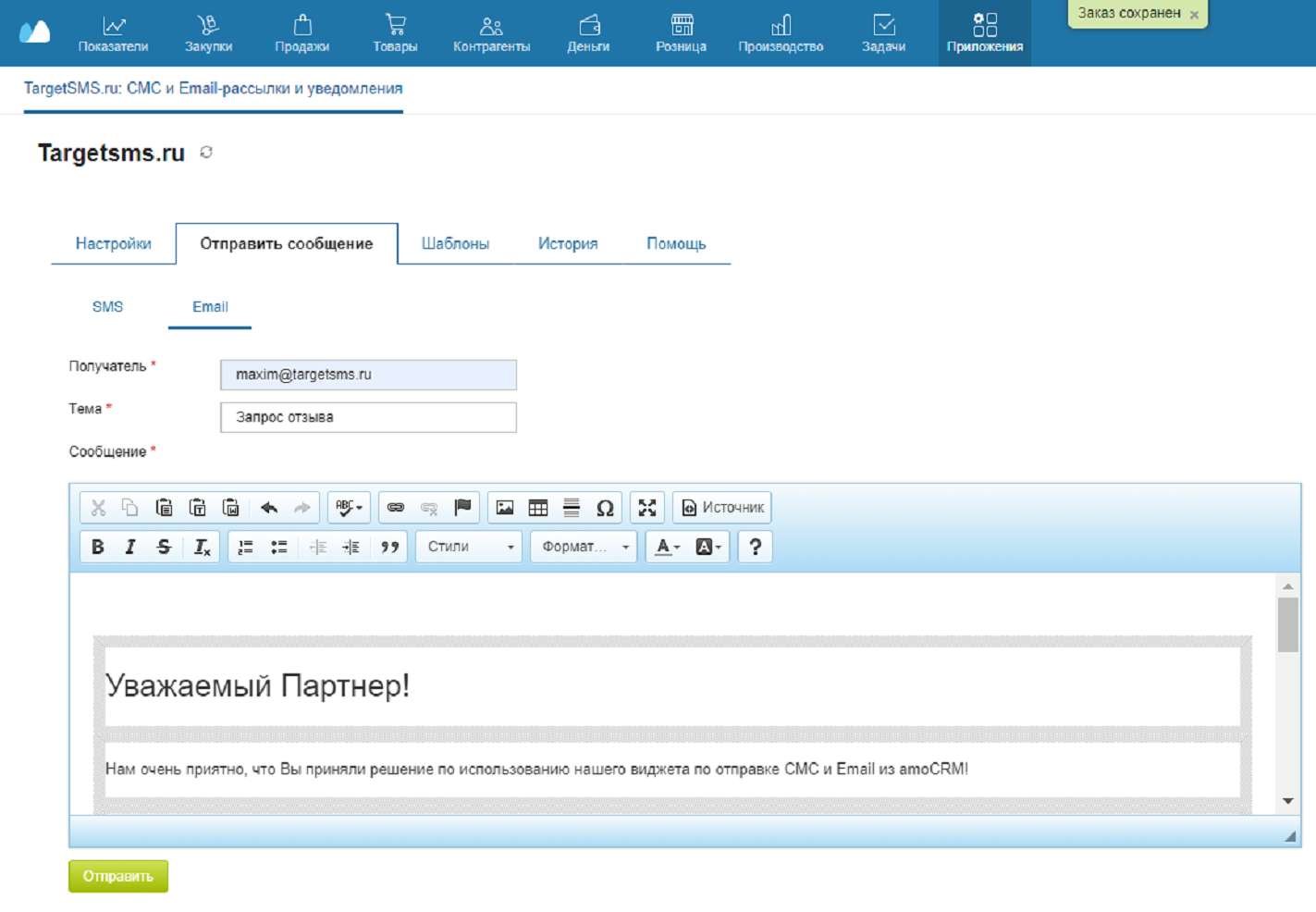This screenshot has height=912, width=1316.
Task: Open Приложения in the top navigation
Action: (985, 33)
